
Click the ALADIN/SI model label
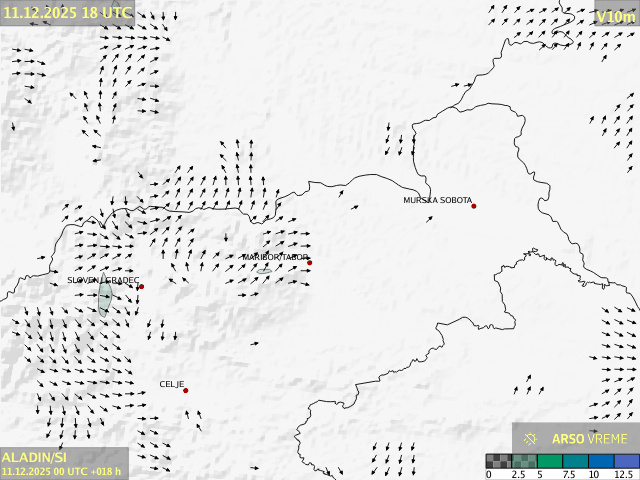click(34, 457)
